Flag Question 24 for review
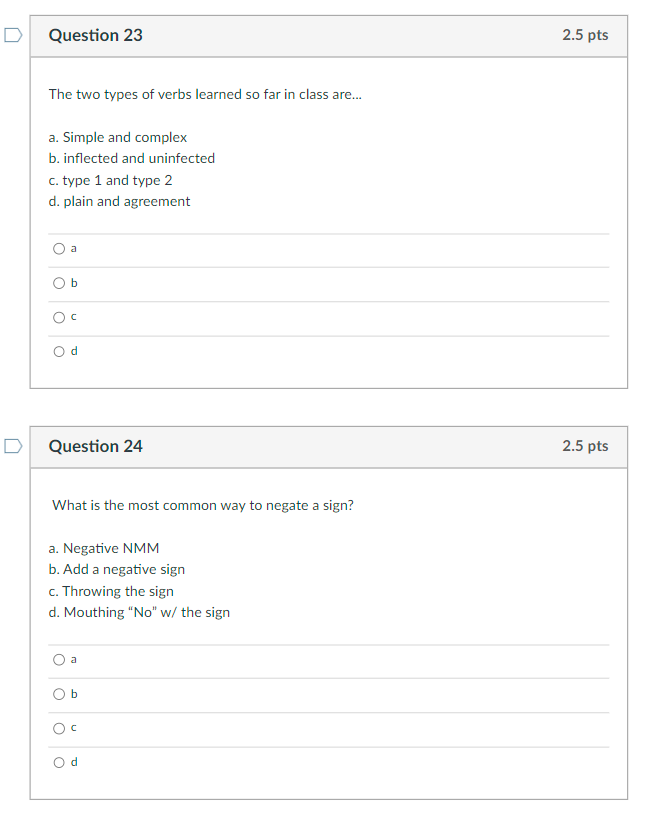Viewport: 657px width, 816px height. [12, 446]
